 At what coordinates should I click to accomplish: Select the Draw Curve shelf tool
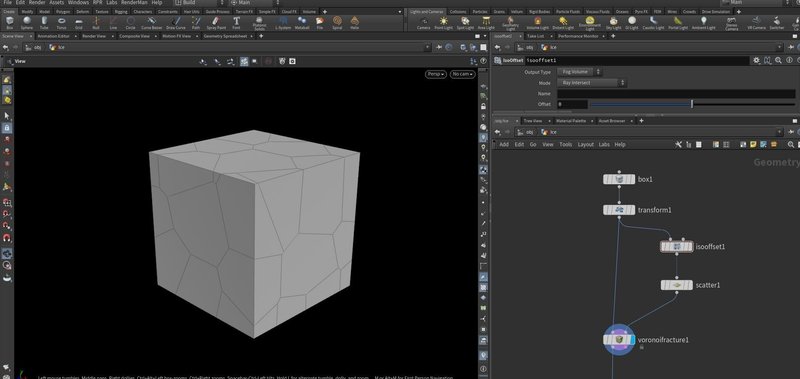click(176, 22)
